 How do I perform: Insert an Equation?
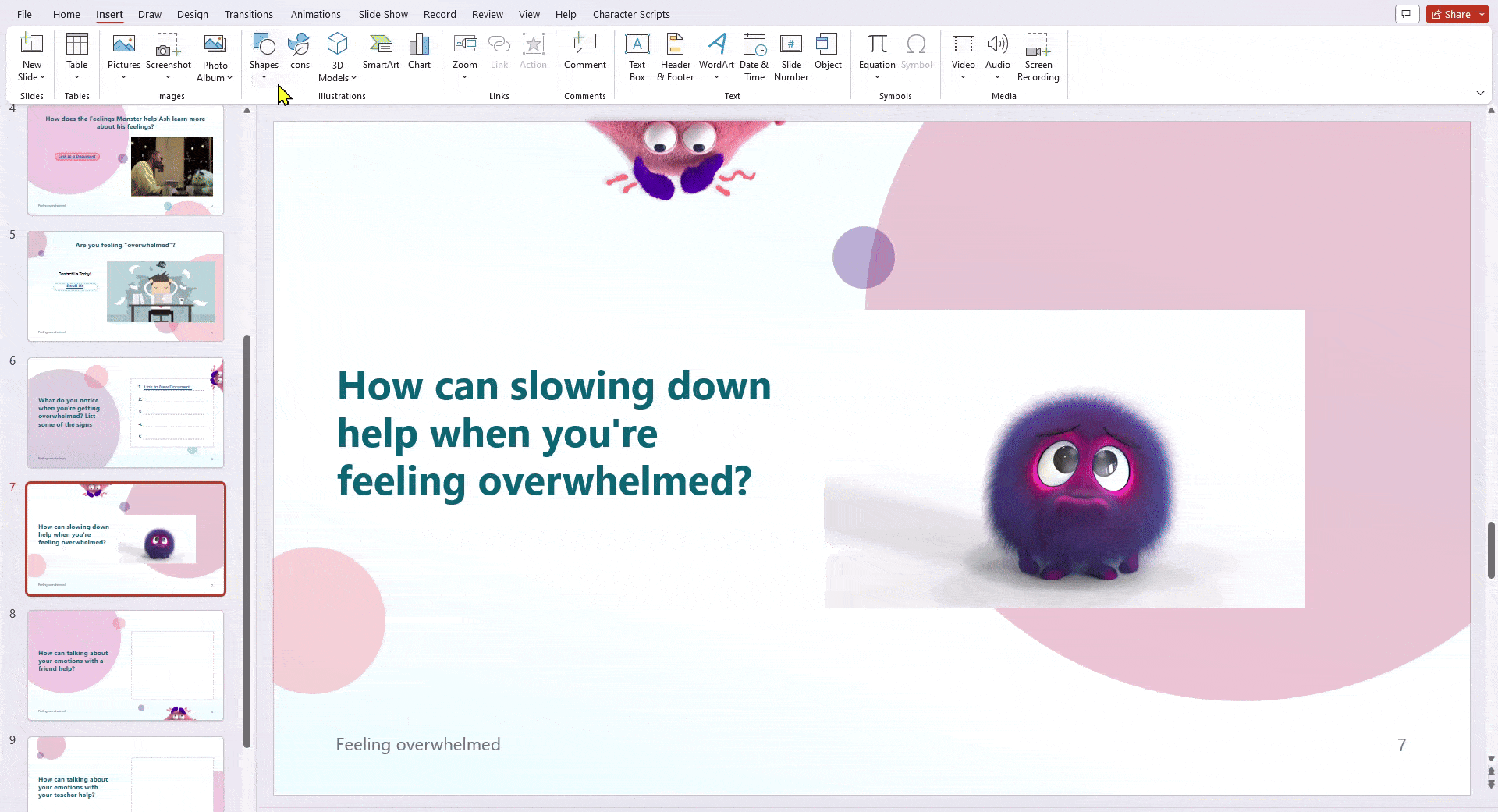877,47
